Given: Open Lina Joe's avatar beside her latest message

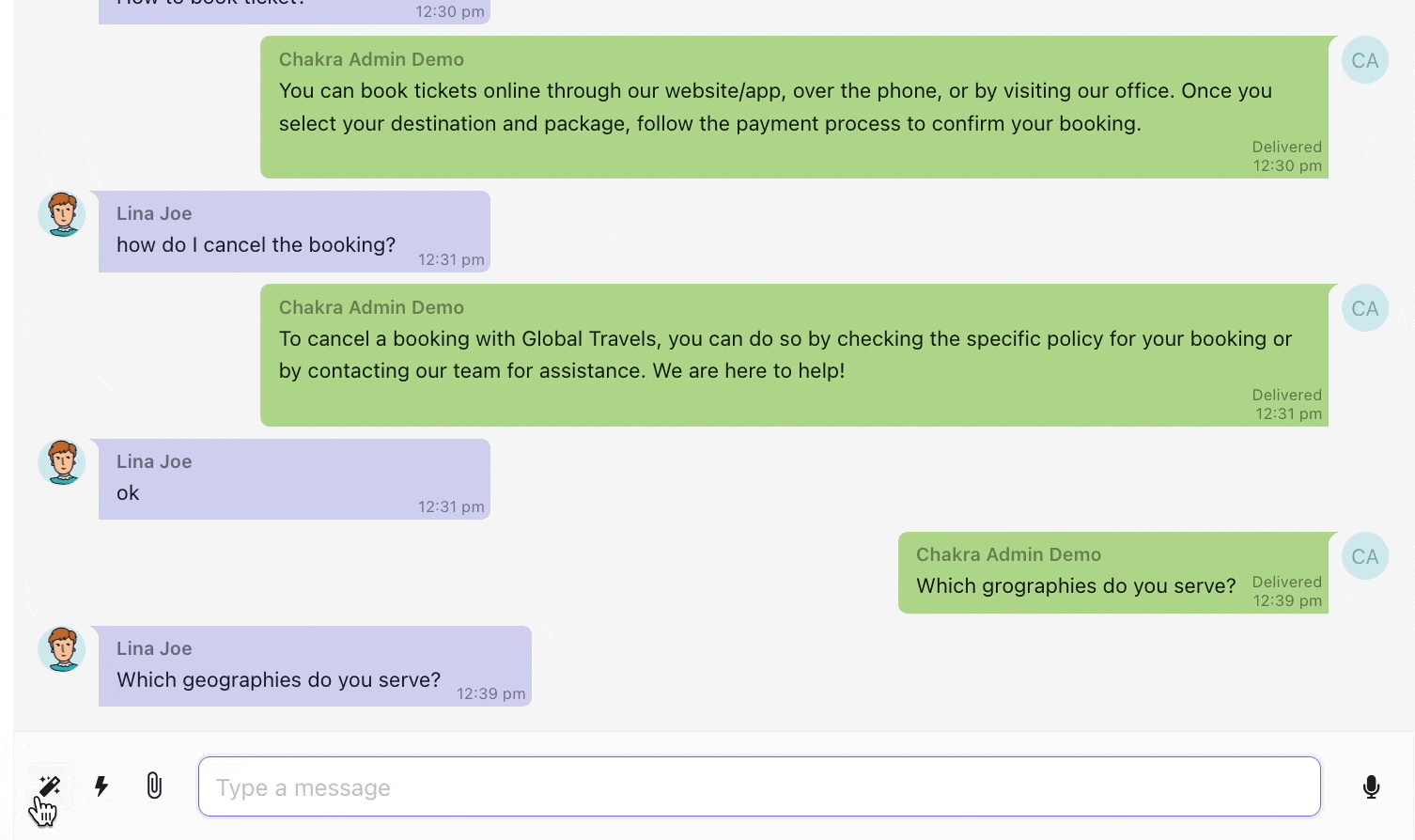Looking at the screenshot, I should (61, 649).
